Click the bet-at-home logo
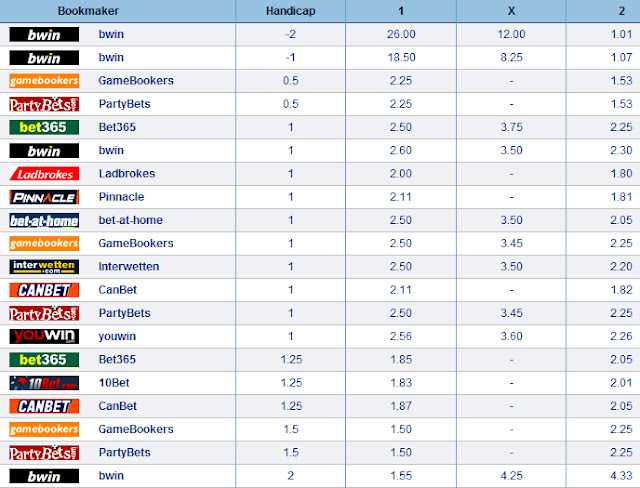Screen dimensions: 640x488 44,220
